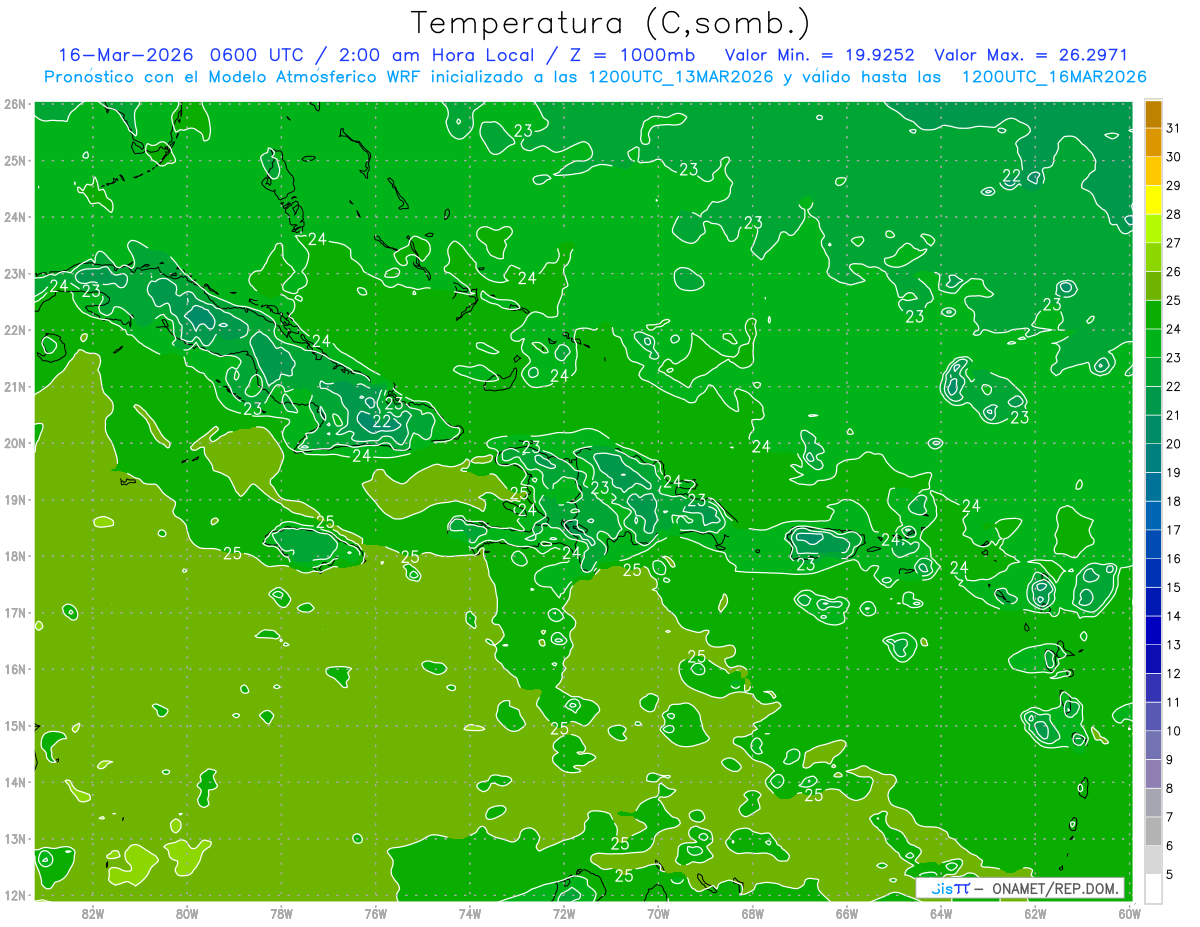Click the 18N latitude axis label
Image resolution: width=1200 pixels, height=927 pixels.
[14, 556]
